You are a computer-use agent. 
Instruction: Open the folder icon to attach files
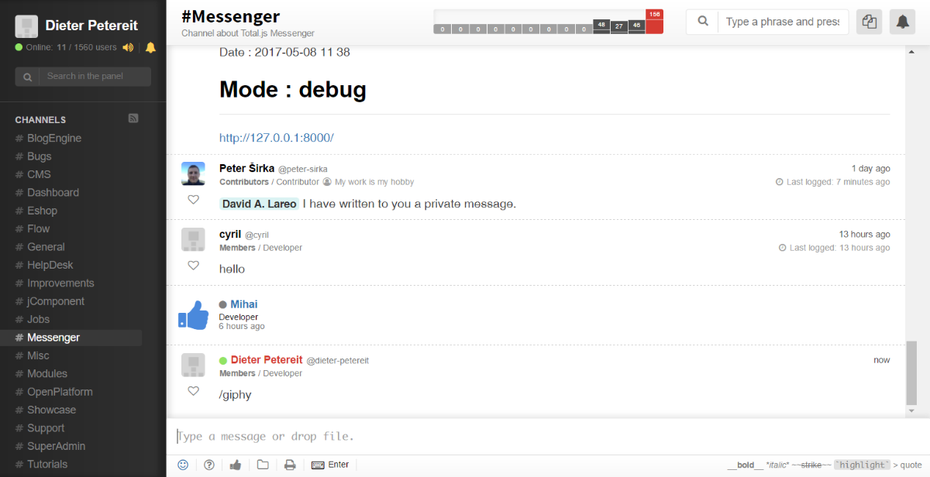[x=263, y=465]
